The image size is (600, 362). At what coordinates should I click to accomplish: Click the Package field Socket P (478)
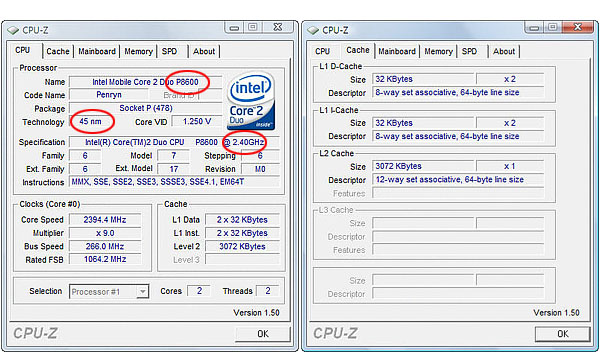pos(146,108)
